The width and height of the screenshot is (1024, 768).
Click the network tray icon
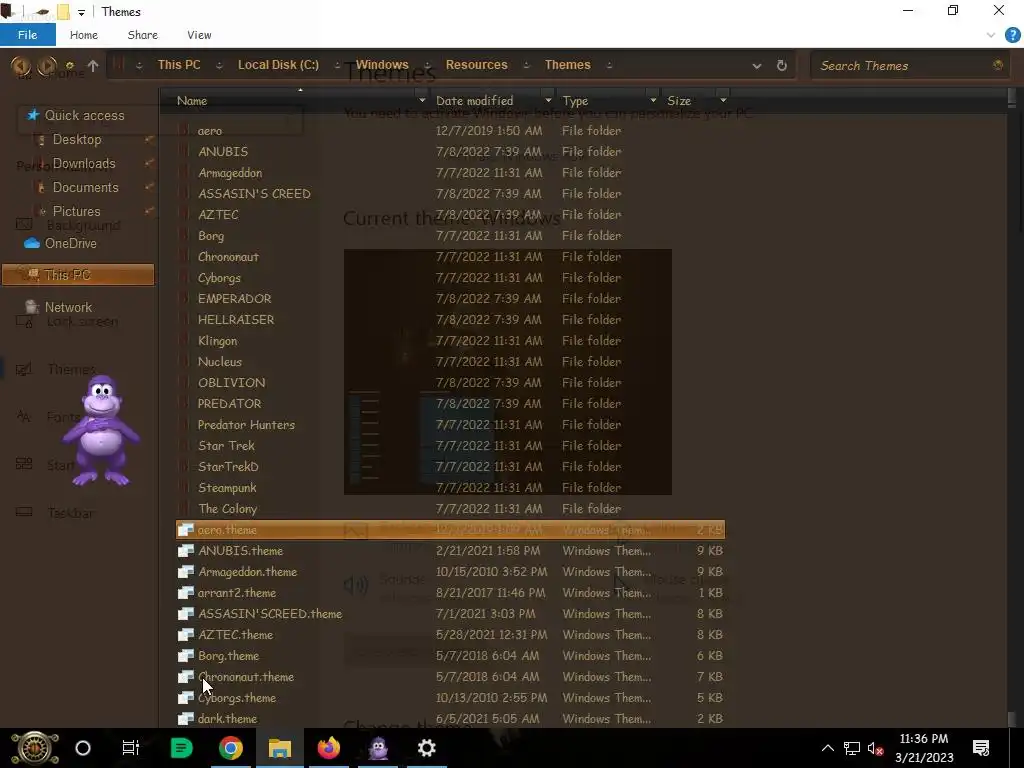click(x=852, y=748)
